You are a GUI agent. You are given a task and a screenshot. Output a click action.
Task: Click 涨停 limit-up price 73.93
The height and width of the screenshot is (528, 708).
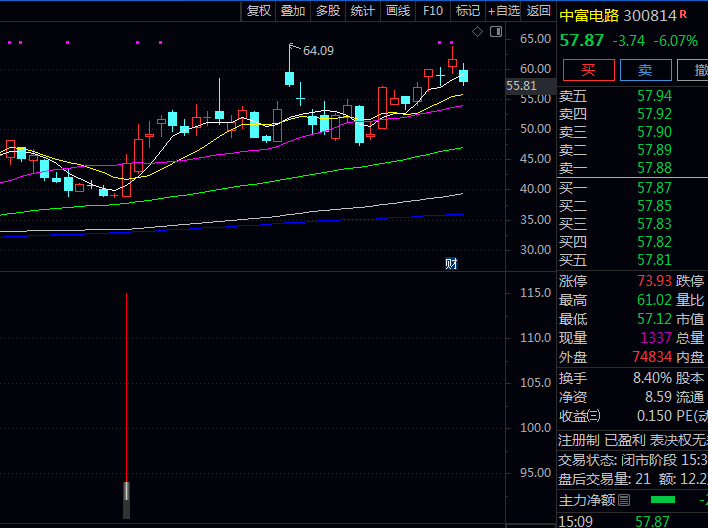pos(654,281)
